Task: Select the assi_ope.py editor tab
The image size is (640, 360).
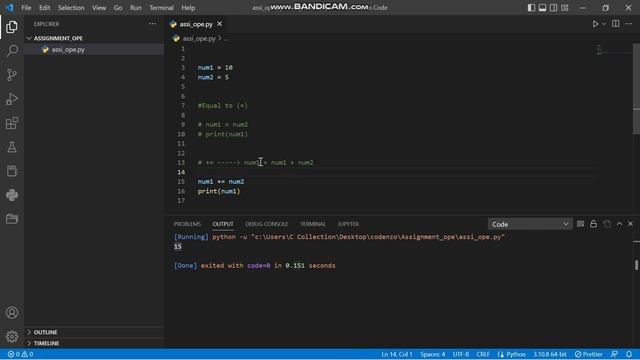Action: click(196, 24)
